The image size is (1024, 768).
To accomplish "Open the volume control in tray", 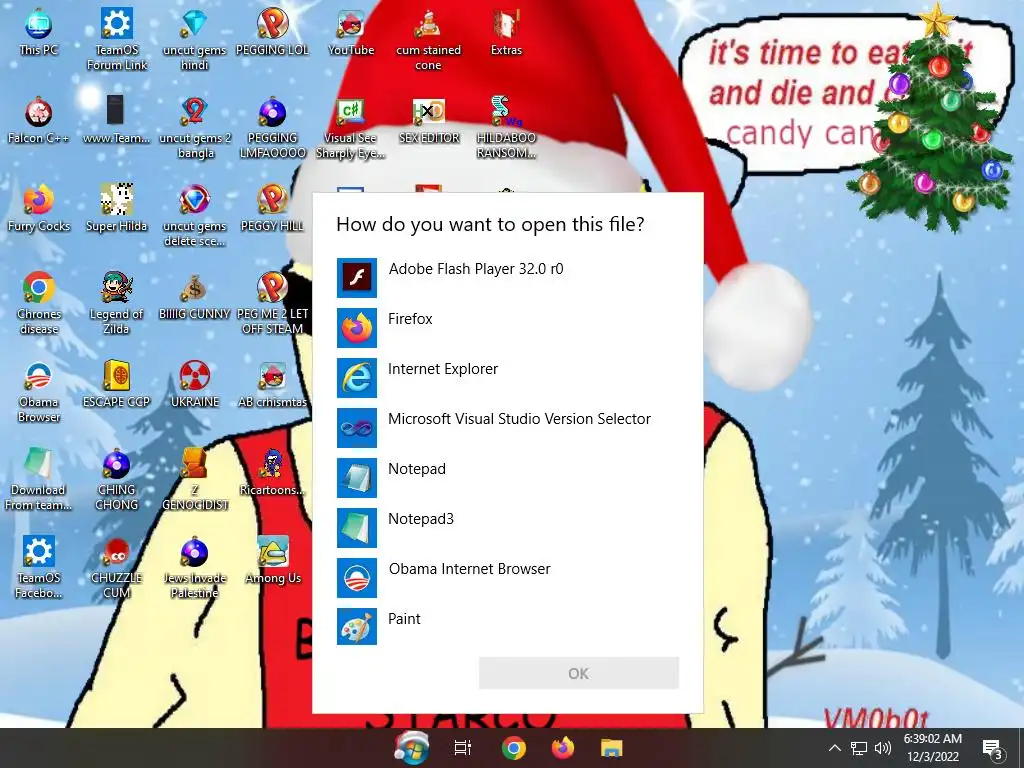I will [x=883, y=748].
